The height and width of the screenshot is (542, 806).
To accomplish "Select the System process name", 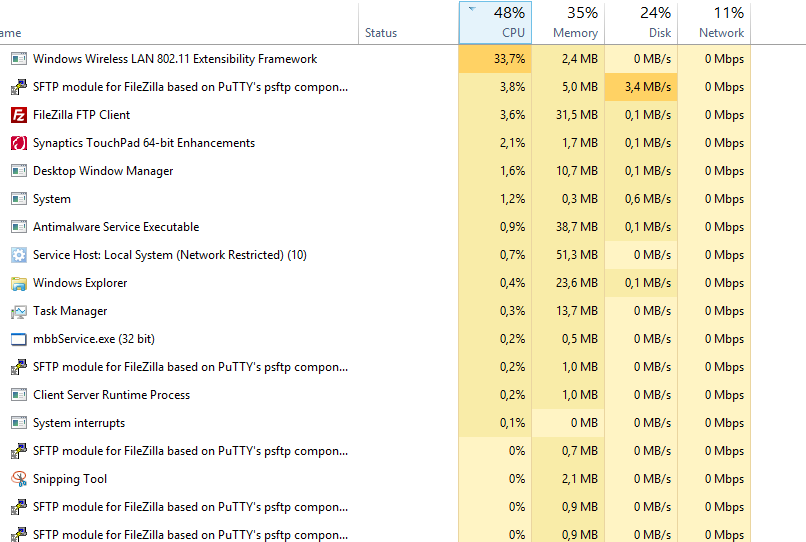I will pos(51,199).
